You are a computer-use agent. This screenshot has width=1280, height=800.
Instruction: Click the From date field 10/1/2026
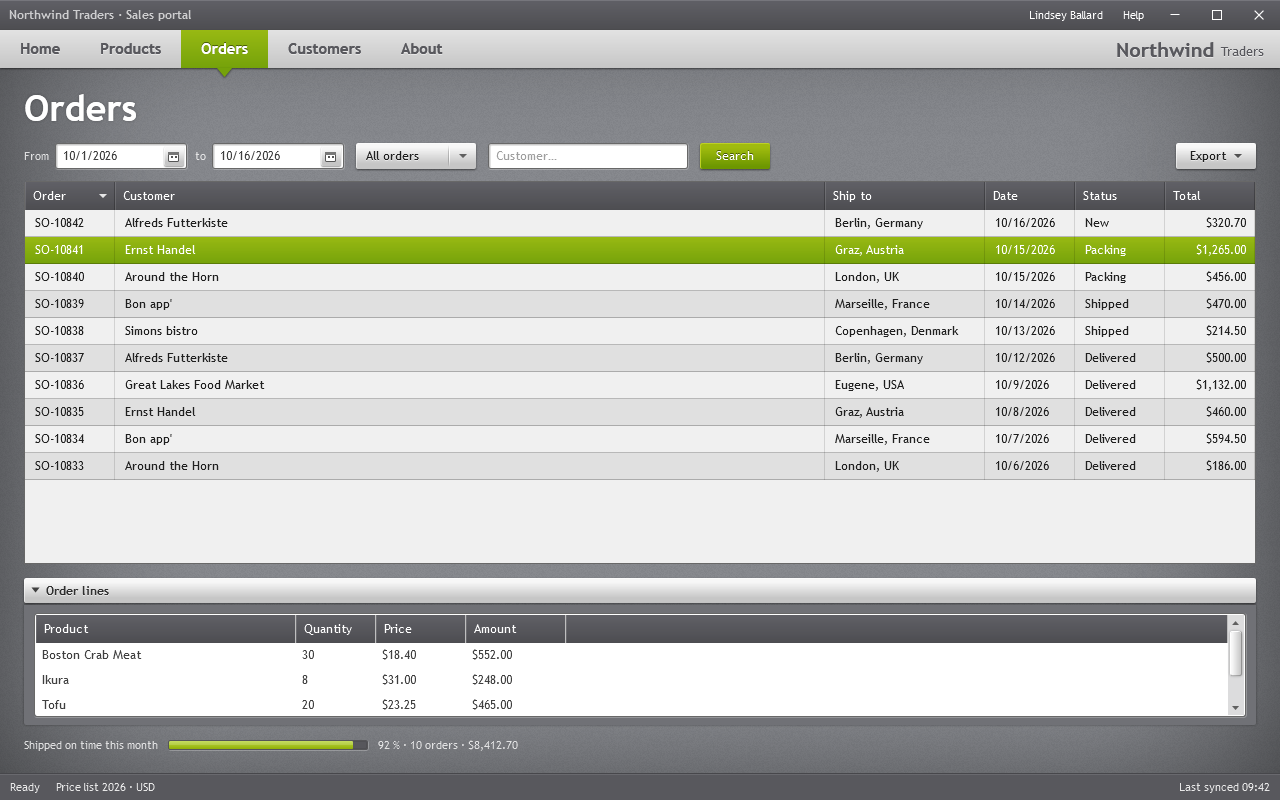pos(110,156)
